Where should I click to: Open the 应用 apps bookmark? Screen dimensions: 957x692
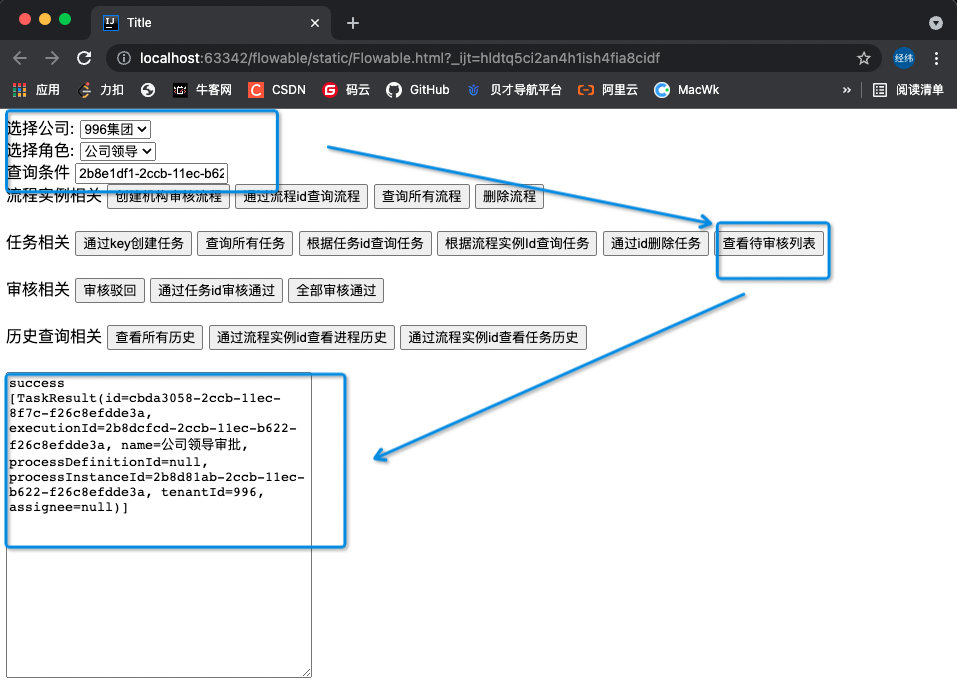tap(37, 90)
